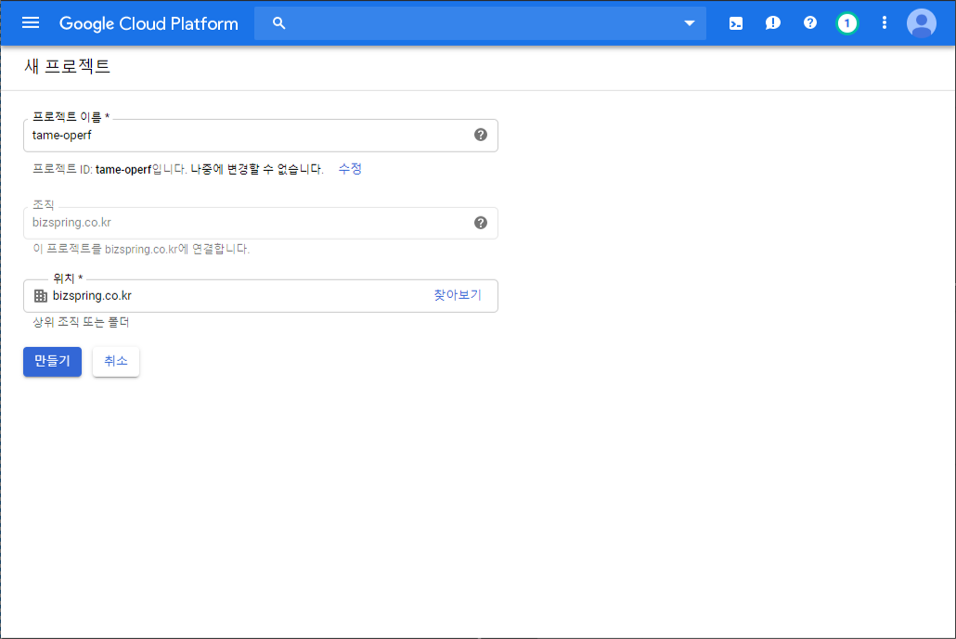Click the Google Cloud Platform logo
The width and height of the screenshot is (956, 639).
click(x=149, y=24)
